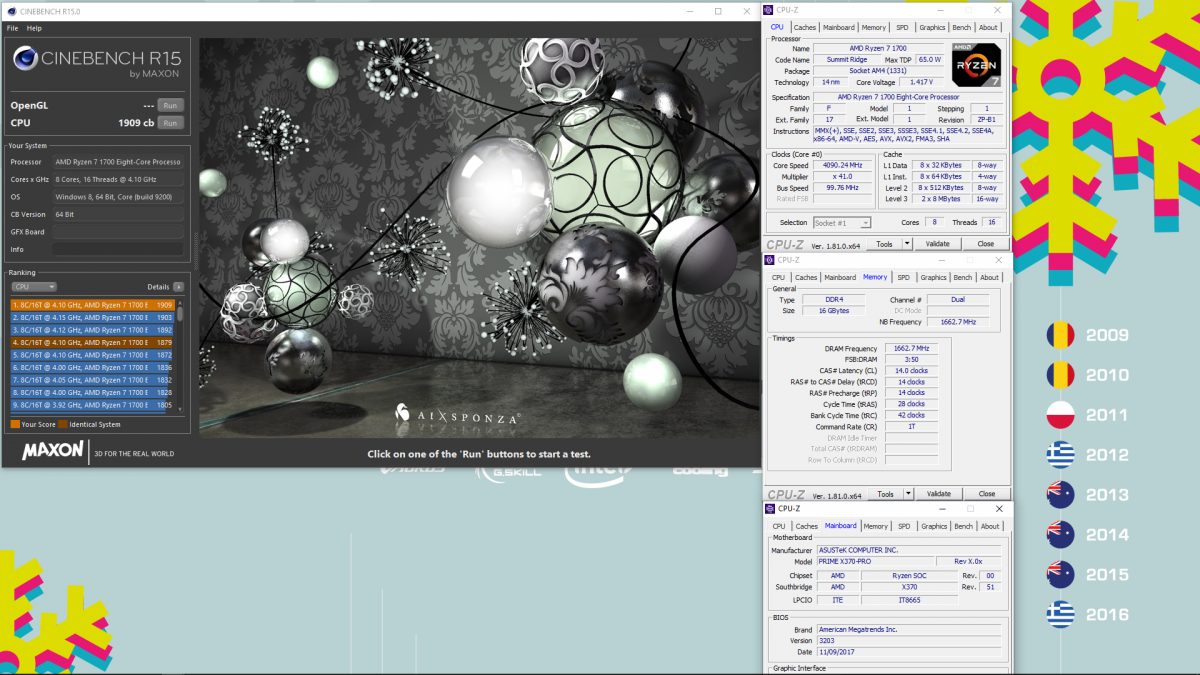Image resolution: width=1200 pixels, height=675 pixels.
Task: Select ranking entry 5 scoring 1872
Action: 93,355
